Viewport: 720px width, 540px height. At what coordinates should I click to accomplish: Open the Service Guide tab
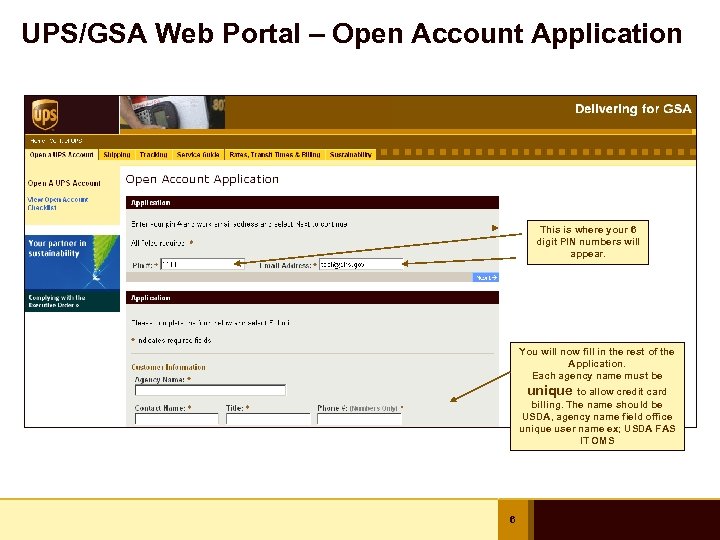pyautogui.click(x=198, y=155)
